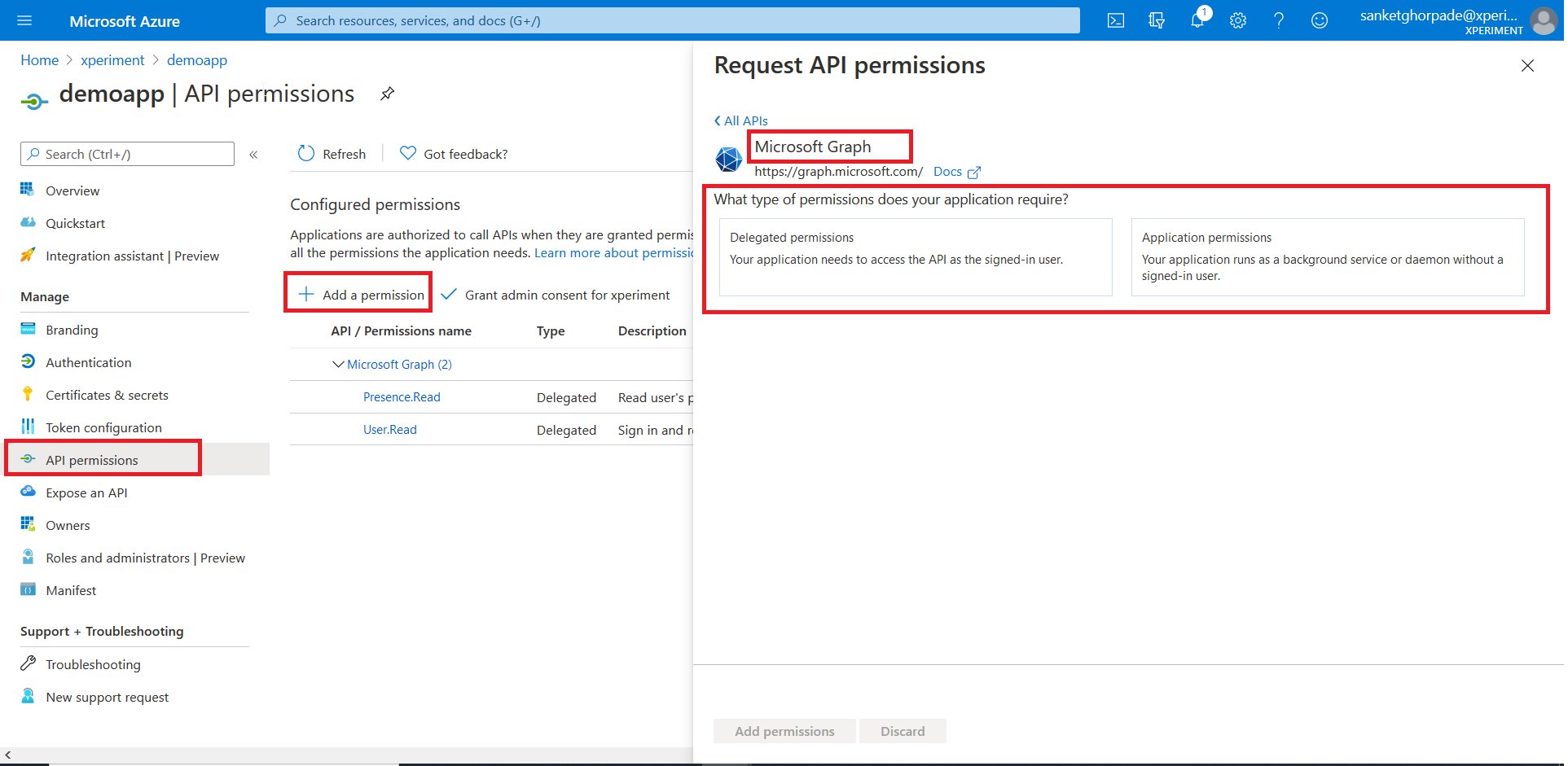Viewport: 1568px width, 766px height.
Task: Open the notifications bell
Action: (1197, 21)
